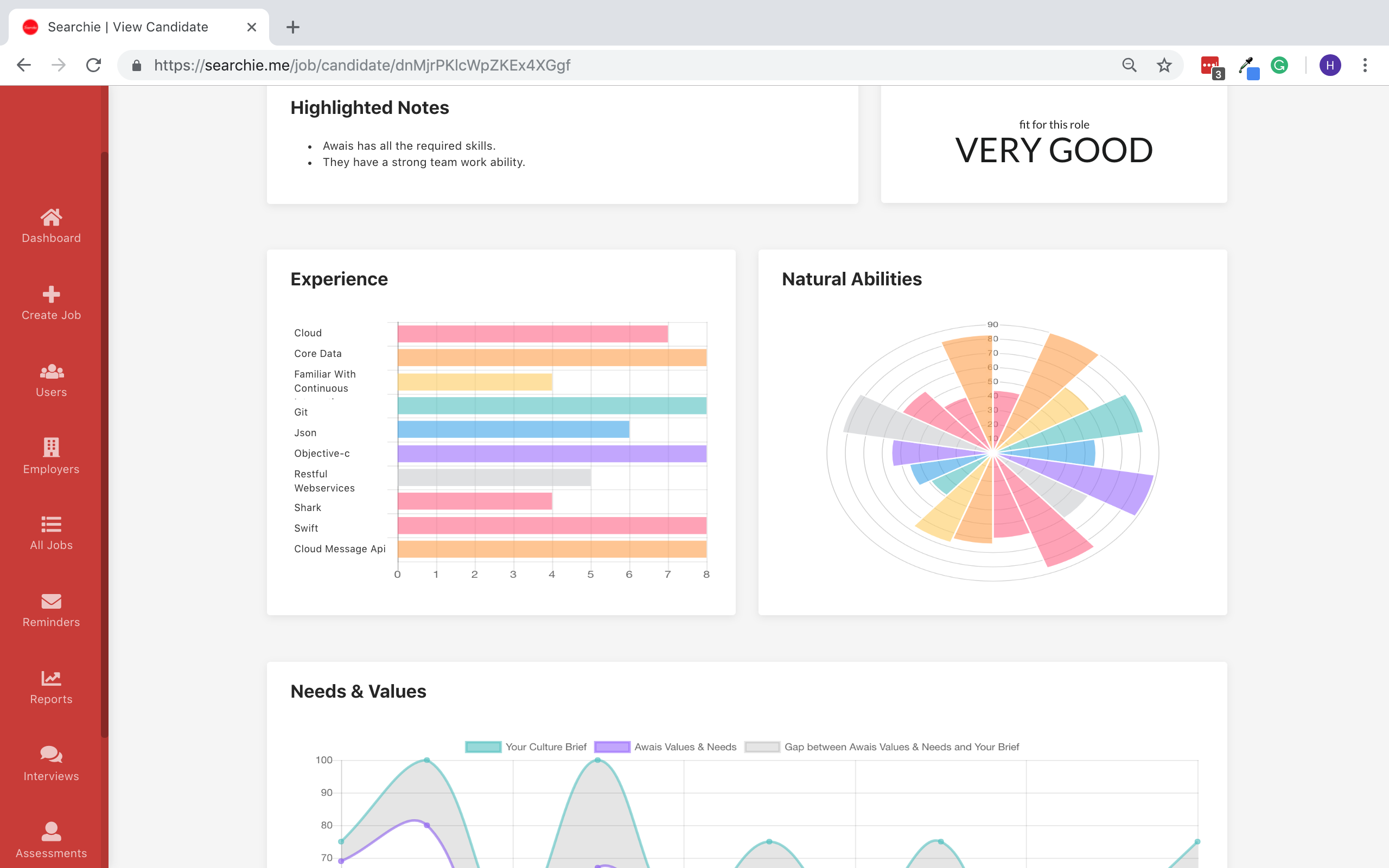Viewport: 1389px width, 868px height.
Task: Click the pink Cloud experience bar
Action: [533, 334]
